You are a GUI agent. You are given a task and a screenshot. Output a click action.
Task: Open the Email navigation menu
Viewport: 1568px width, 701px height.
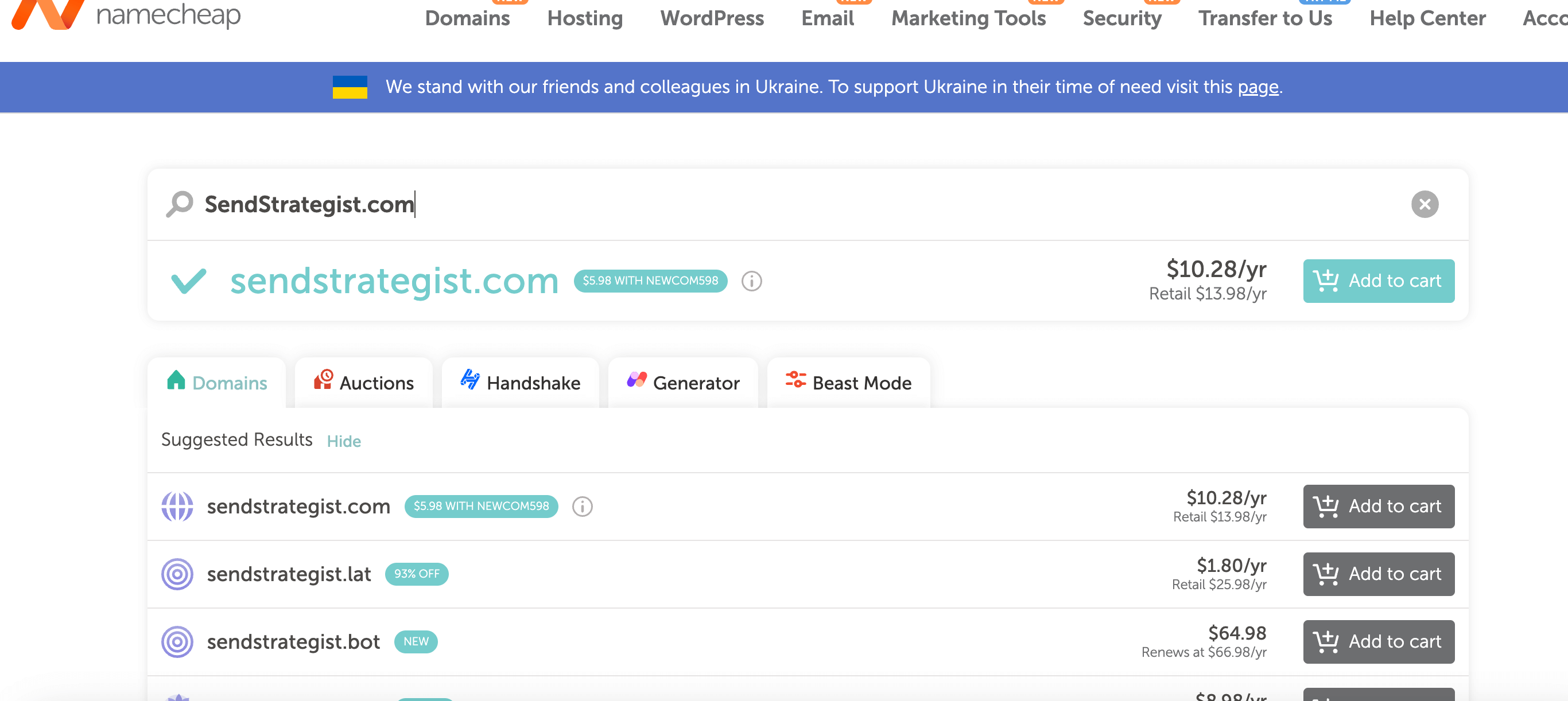point(828,18)
